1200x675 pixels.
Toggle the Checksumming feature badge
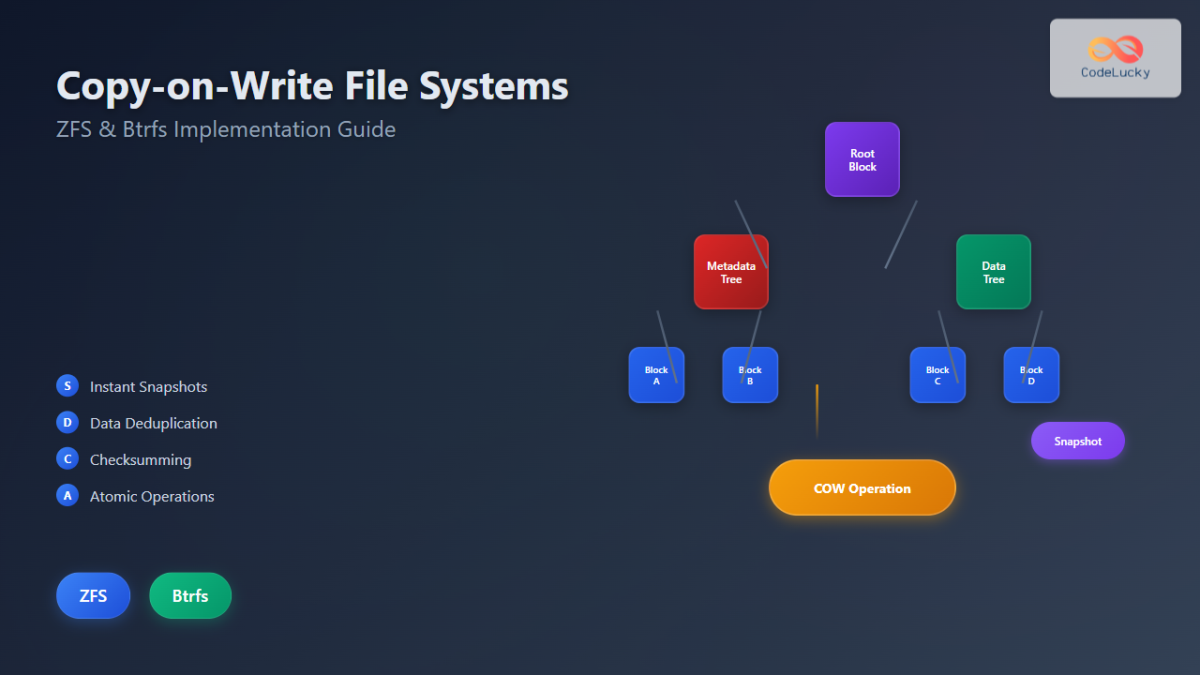[66, 458]
